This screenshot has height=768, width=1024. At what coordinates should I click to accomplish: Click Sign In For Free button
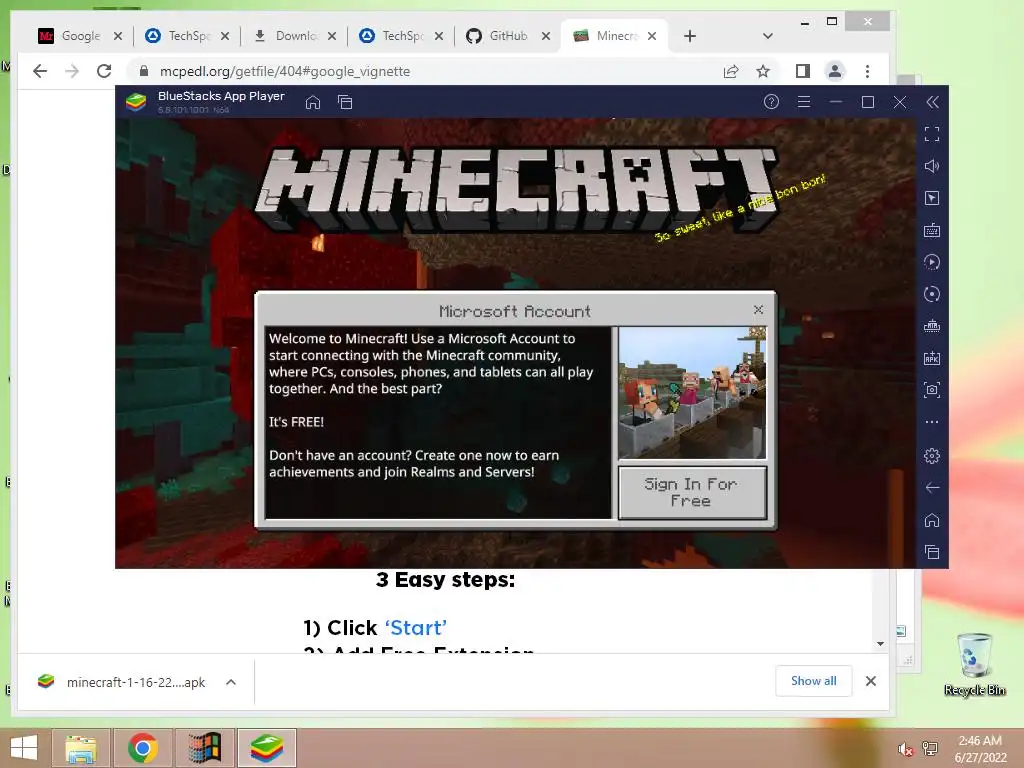692,492
